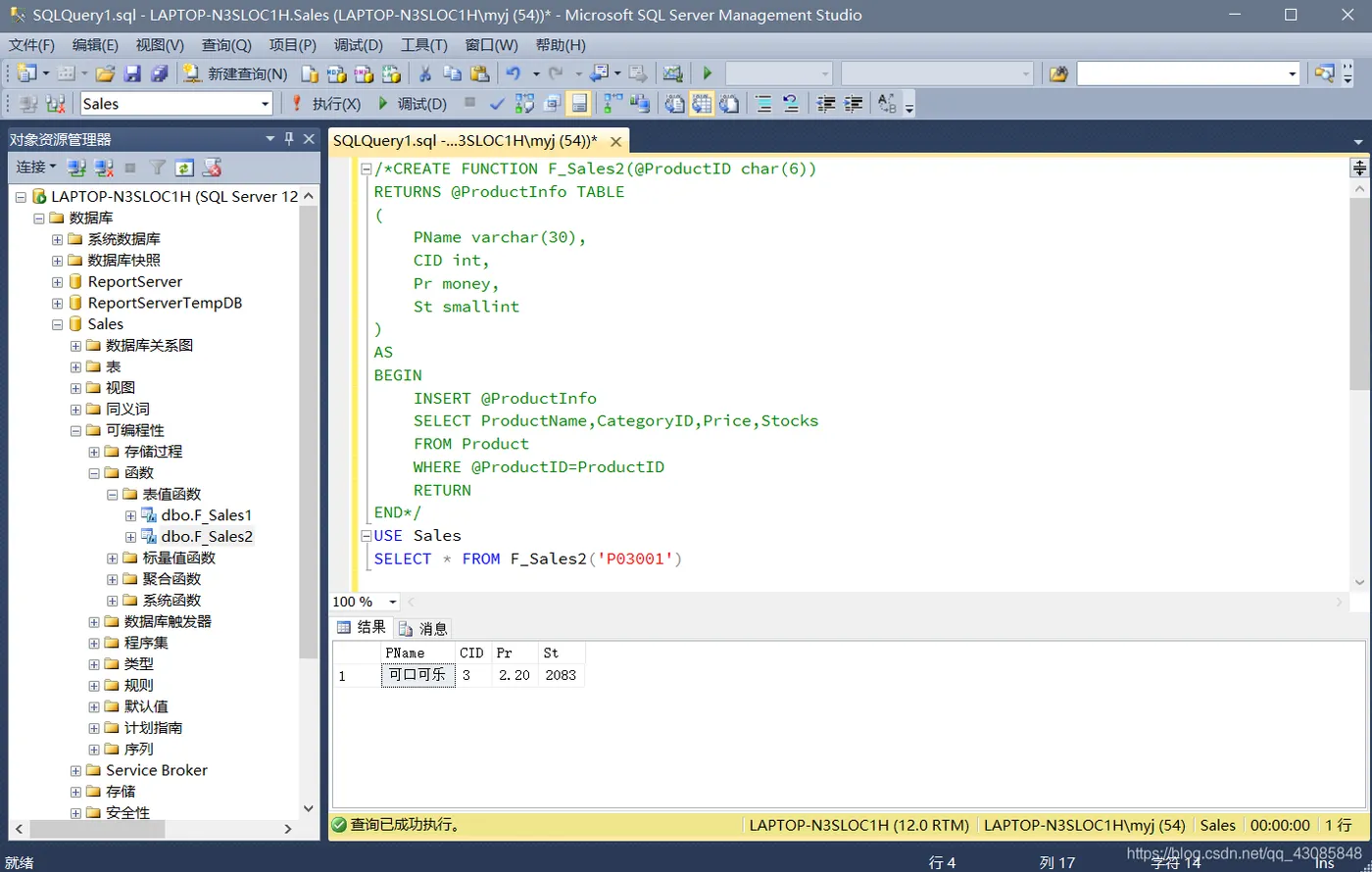Click Display Estimated Execution Plan icon
Screen dimensions: 1372x872
(x=524, y=104)
